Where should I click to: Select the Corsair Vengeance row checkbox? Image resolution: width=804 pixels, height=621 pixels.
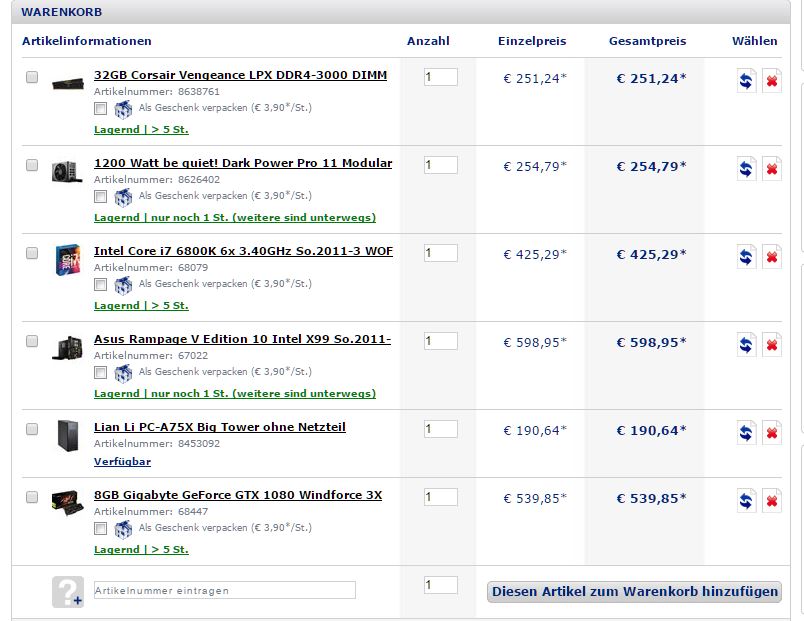click(x=32, y=77)
